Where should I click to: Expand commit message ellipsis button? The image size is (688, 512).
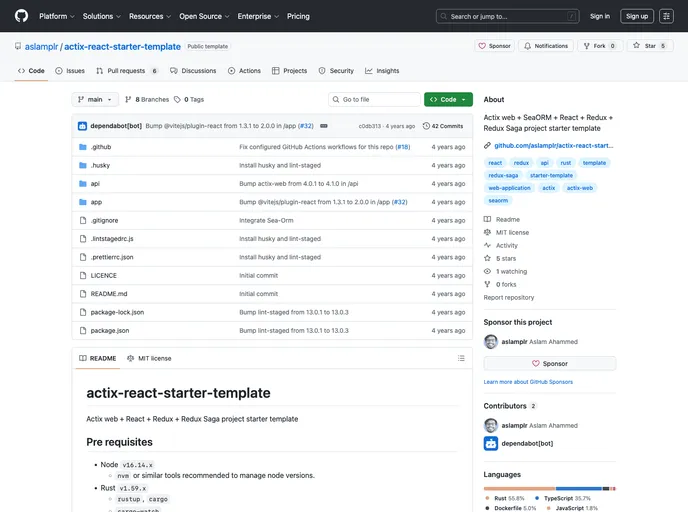(324, 126)
